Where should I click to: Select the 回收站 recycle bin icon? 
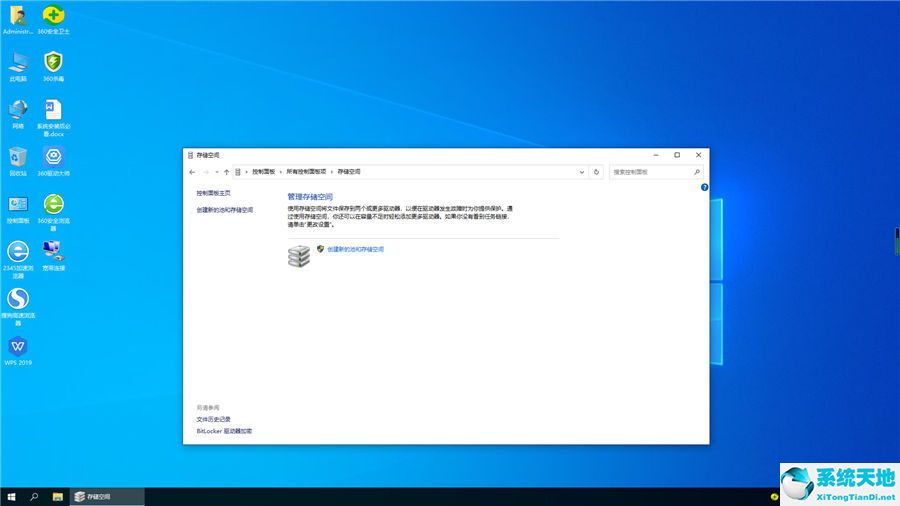click(18, 157)
